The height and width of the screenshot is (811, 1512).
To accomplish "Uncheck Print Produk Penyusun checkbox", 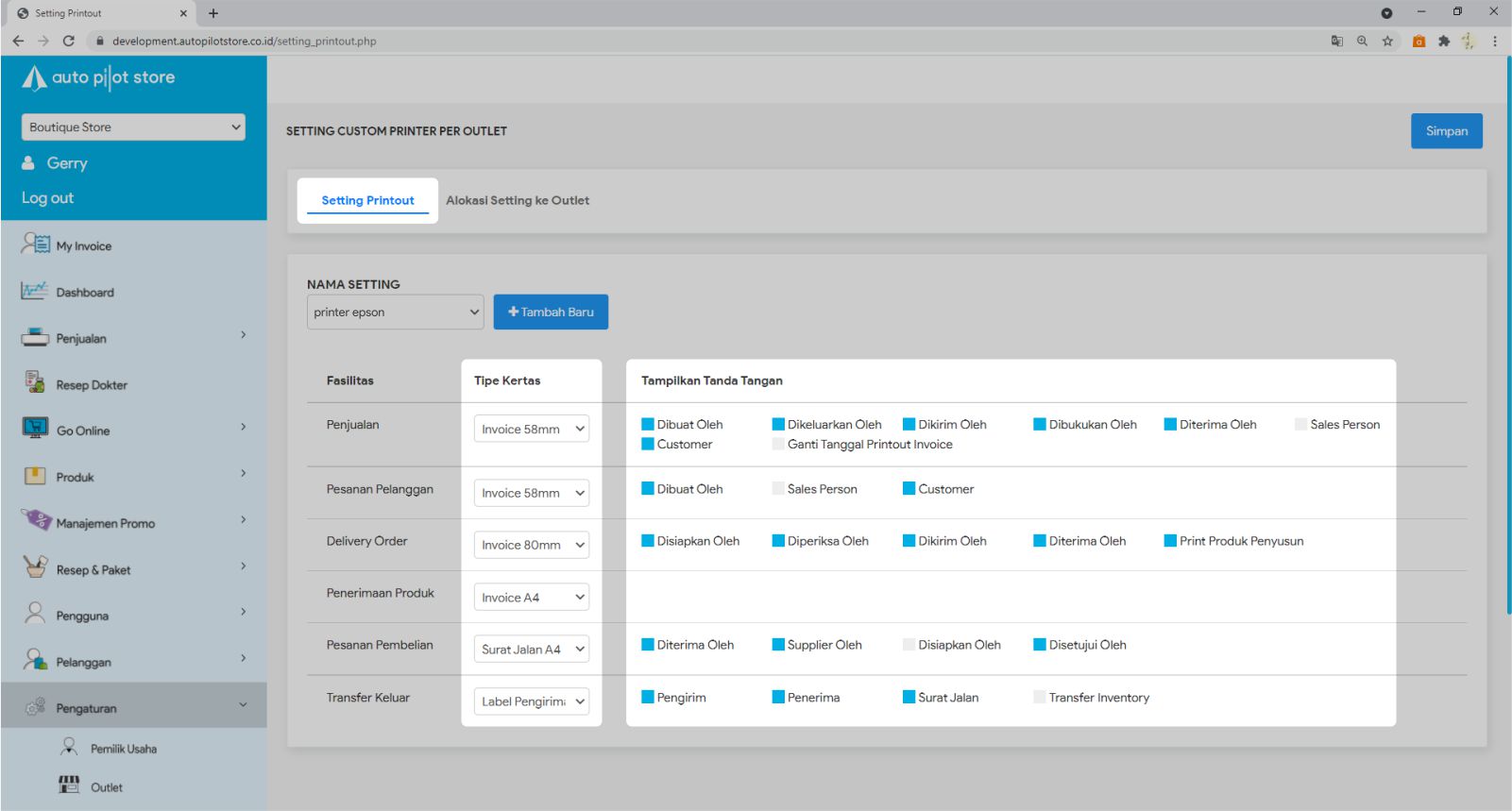I will click(1170, 541).
